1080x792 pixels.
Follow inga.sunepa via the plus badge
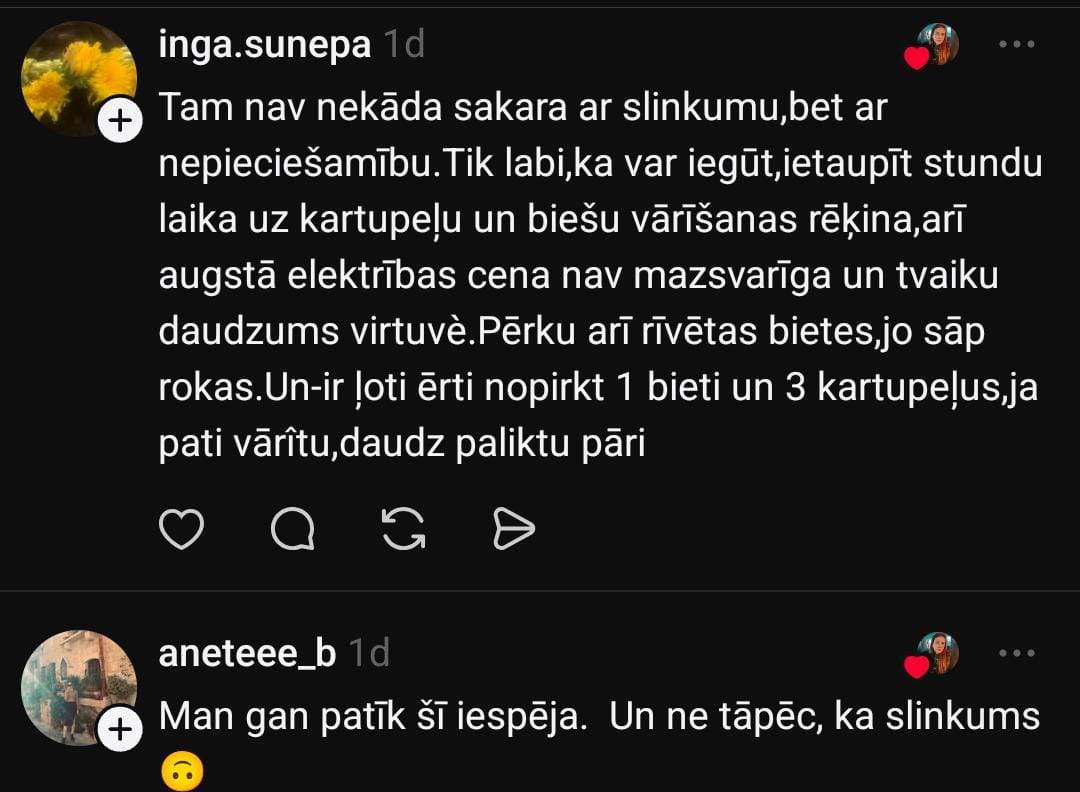(120, 122)
